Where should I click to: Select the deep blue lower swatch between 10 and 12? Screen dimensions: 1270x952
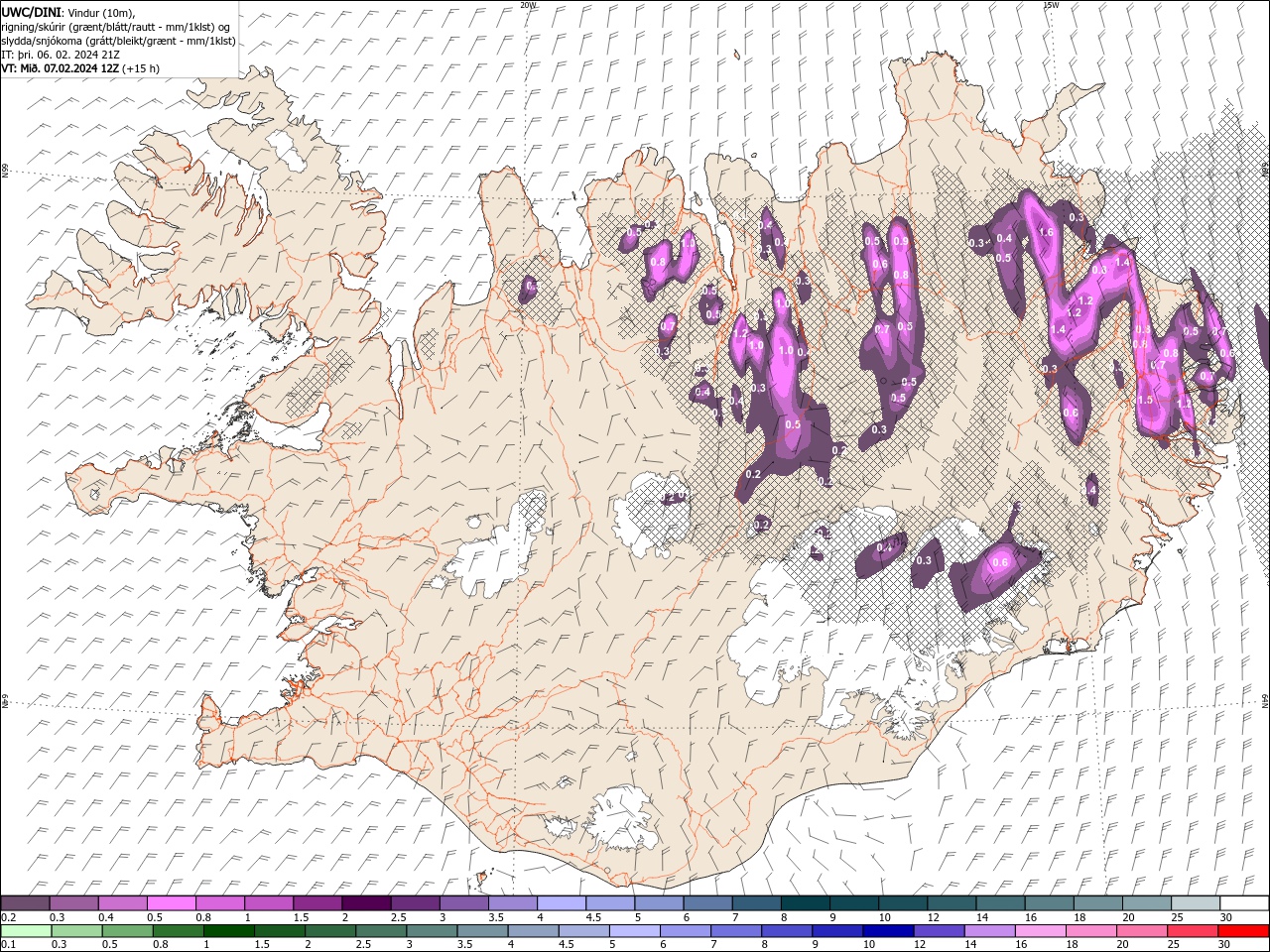point(887,931)
